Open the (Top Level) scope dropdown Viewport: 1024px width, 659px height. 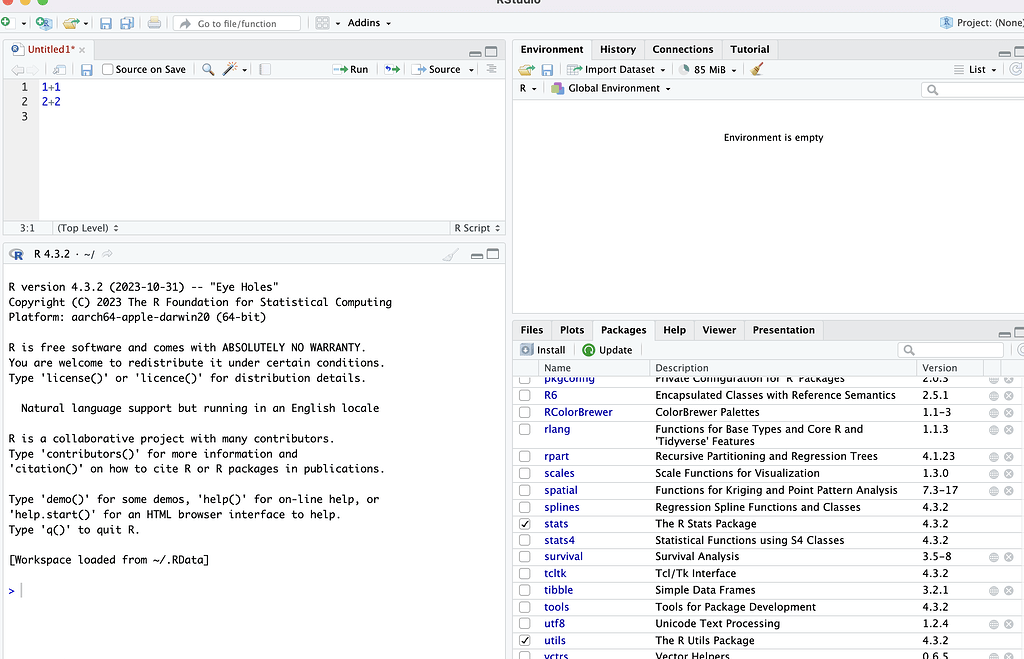tap(88, 228)
